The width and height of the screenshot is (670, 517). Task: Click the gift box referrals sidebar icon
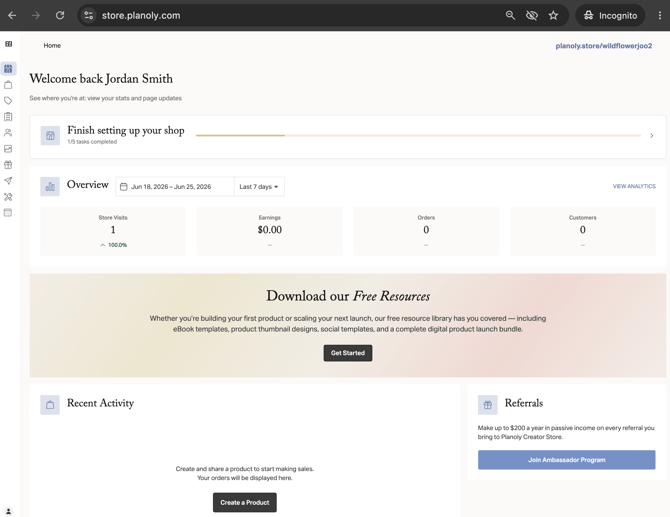click(8, 164)
